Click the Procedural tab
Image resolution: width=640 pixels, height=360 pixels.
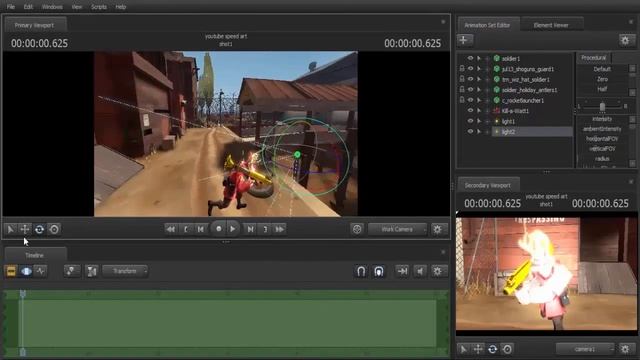point(593,58)
